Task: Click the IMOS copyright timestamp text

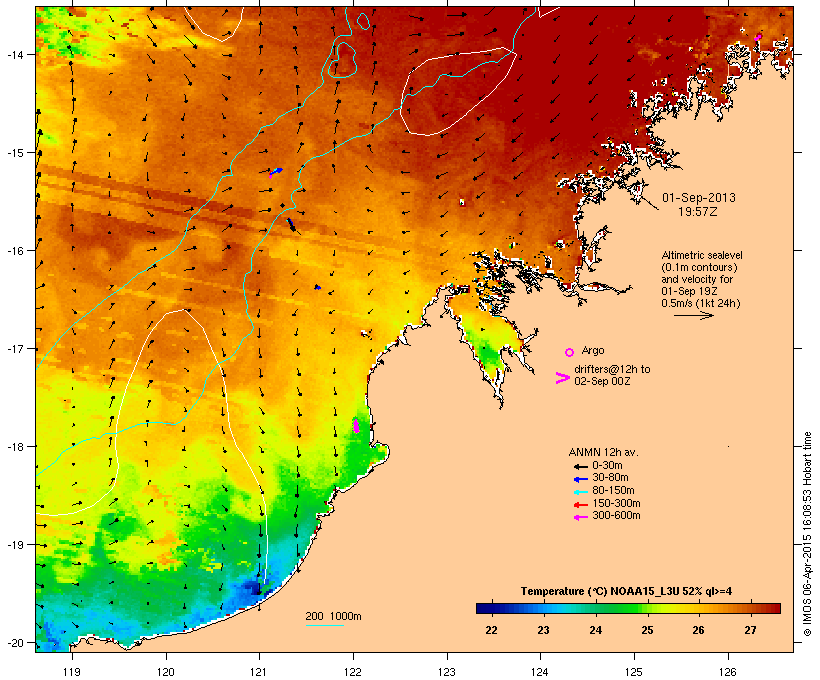Action: 807,534
